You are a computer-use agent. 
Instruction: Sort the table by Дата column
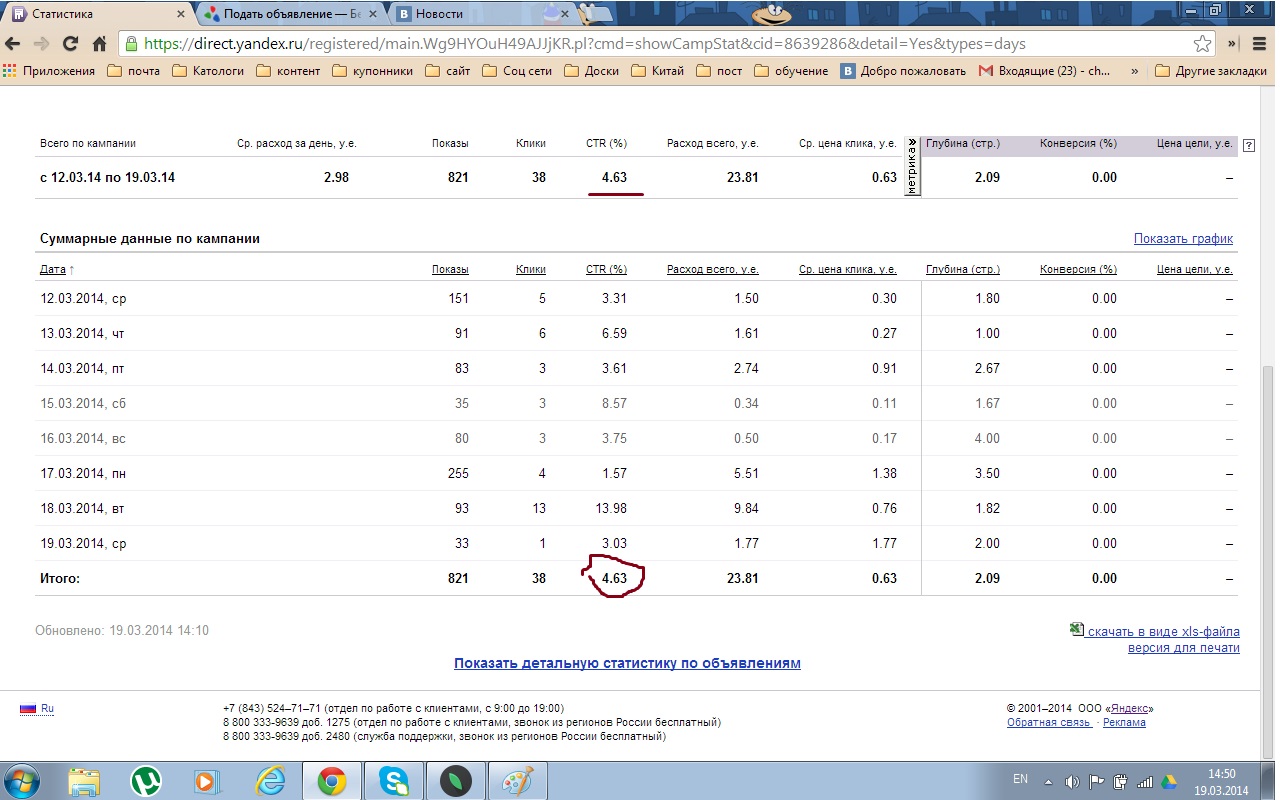[x=53, y=270]
